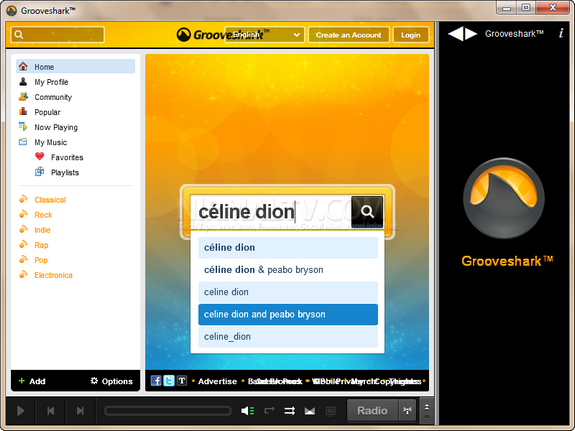The image size is (575, 431).
Task: Click the playback progress bar
Action: click(168, 411)
